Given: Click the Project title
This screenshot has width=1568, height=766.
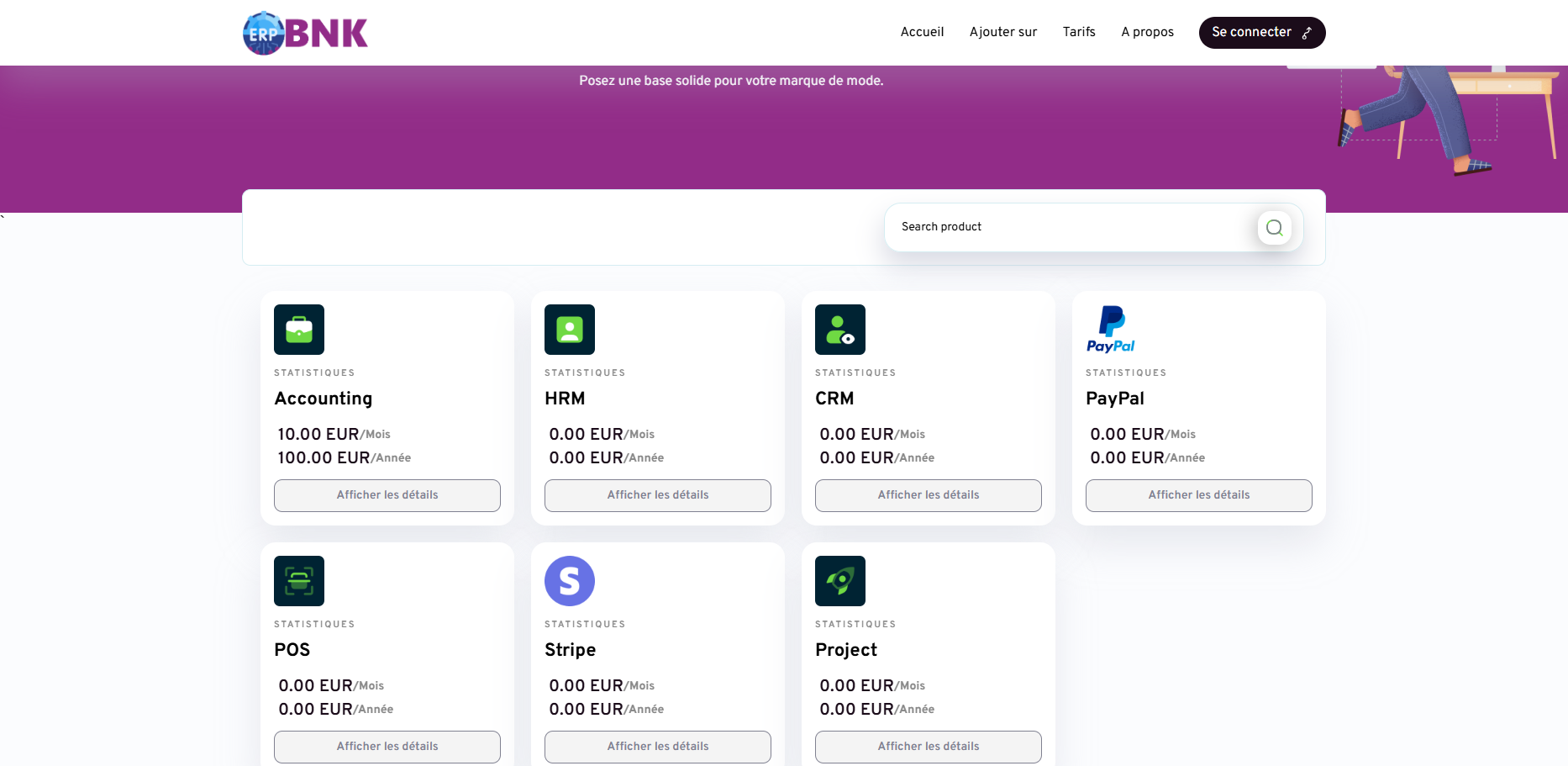Looking at the screenshot, I should coord(846,650).
